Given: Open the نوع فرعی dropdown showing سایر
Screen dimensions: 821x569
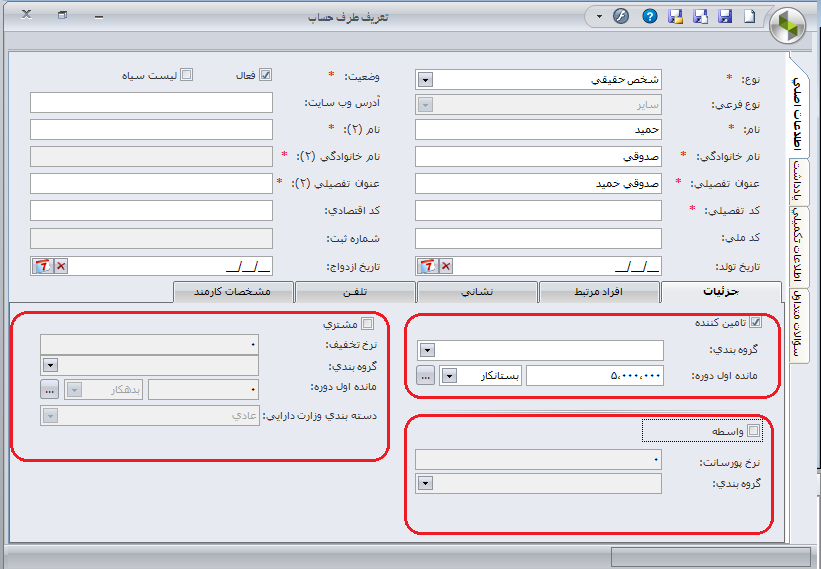Looking at the screenshot, I should (x=425, y=105).
